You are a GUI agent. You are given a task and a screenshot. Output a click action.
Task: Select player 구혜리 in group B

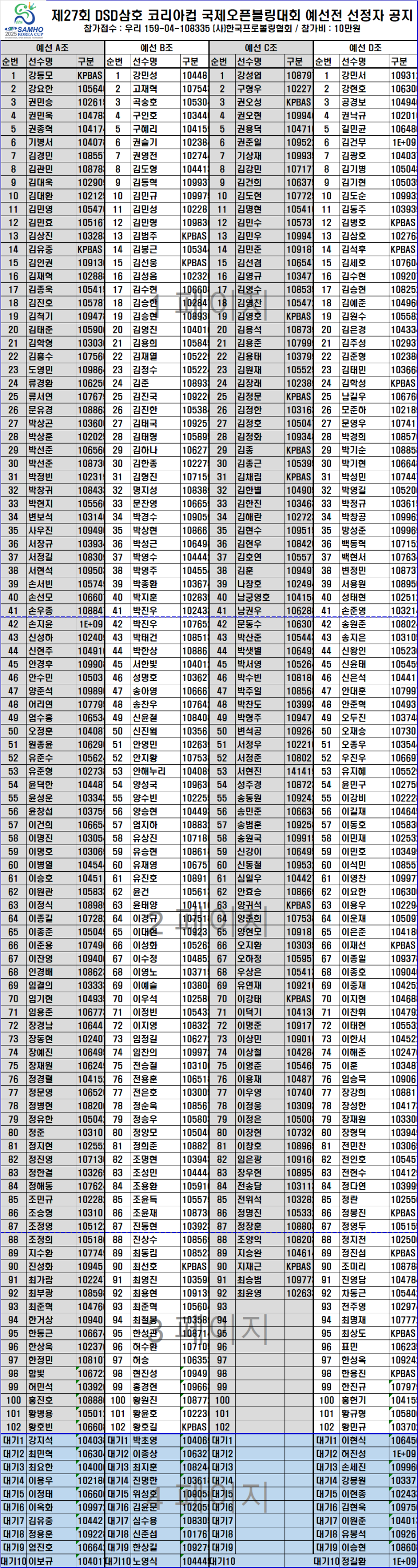(145, 129)
